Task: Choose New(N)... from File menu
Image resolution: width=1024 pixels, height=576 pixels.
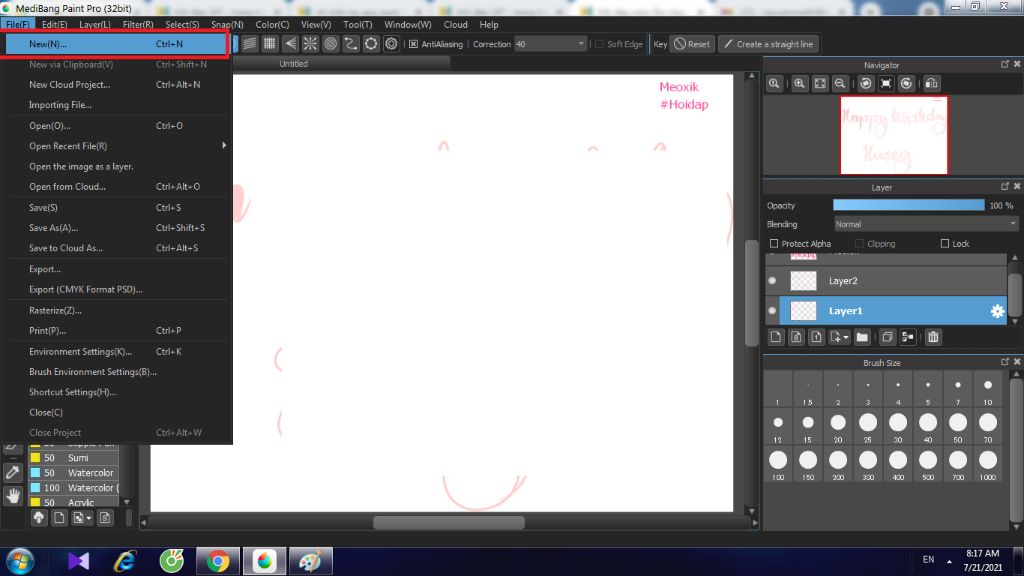Action: (x=116, y=44)
